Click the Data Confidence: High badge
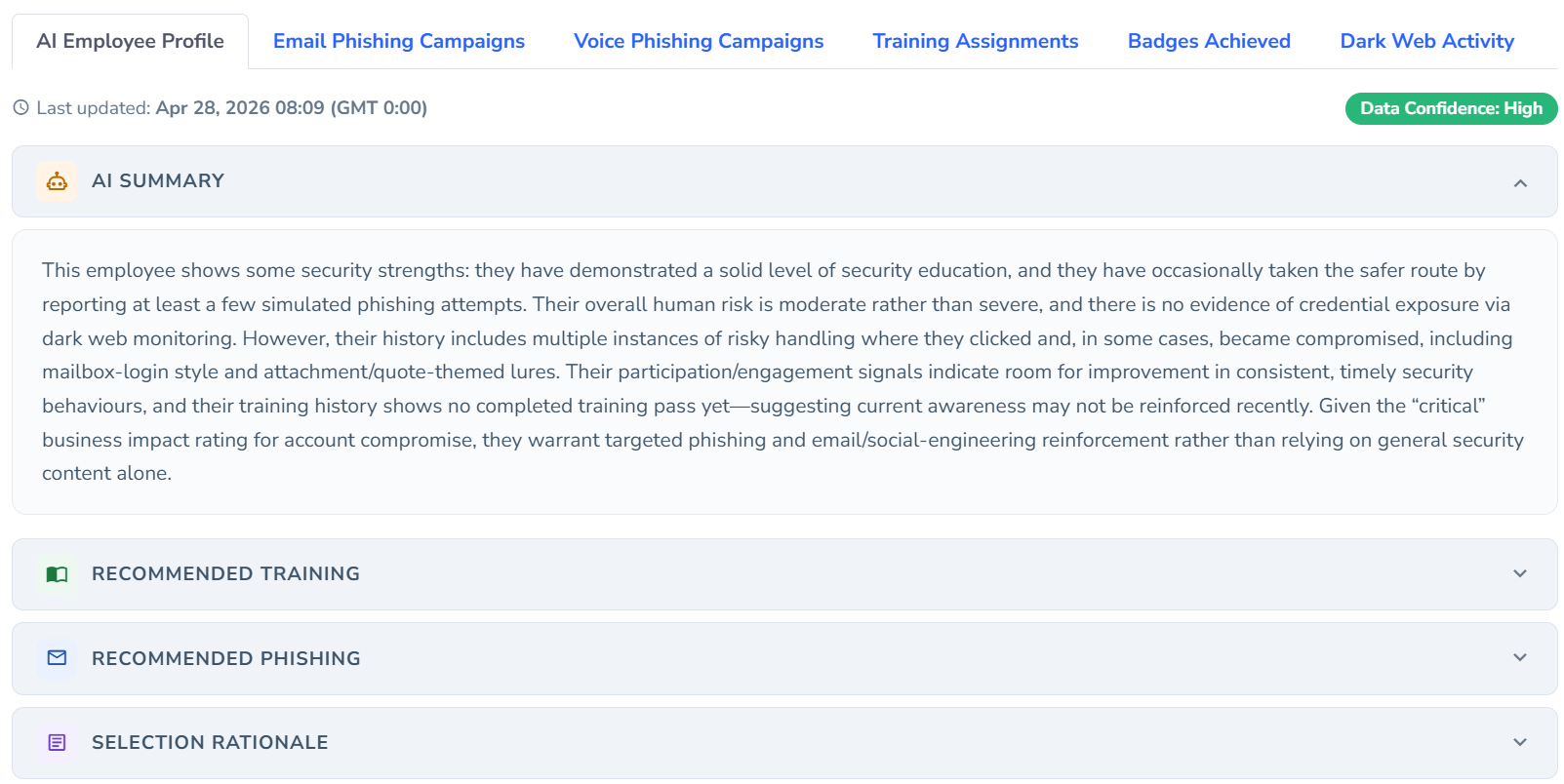The width and height of the screenshot is (1564, 784). 1451,108
